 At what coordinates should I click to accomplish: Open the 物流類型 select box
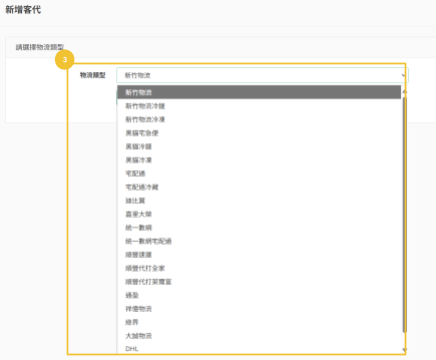[x=262, y=75]
